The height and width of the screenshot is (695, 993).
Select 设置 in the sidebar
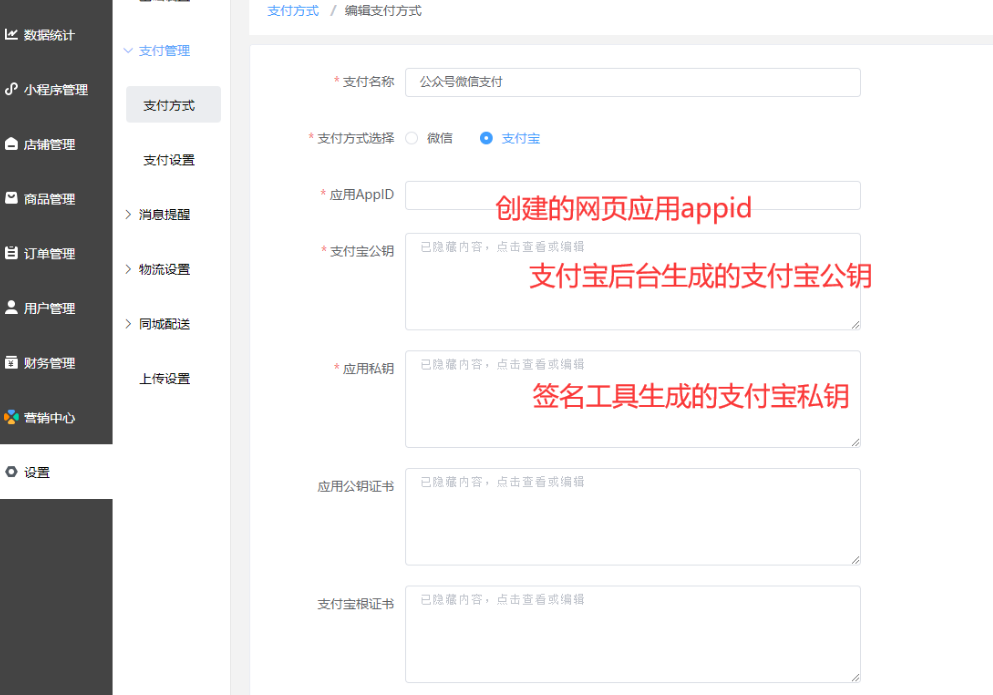pos(56,472)
